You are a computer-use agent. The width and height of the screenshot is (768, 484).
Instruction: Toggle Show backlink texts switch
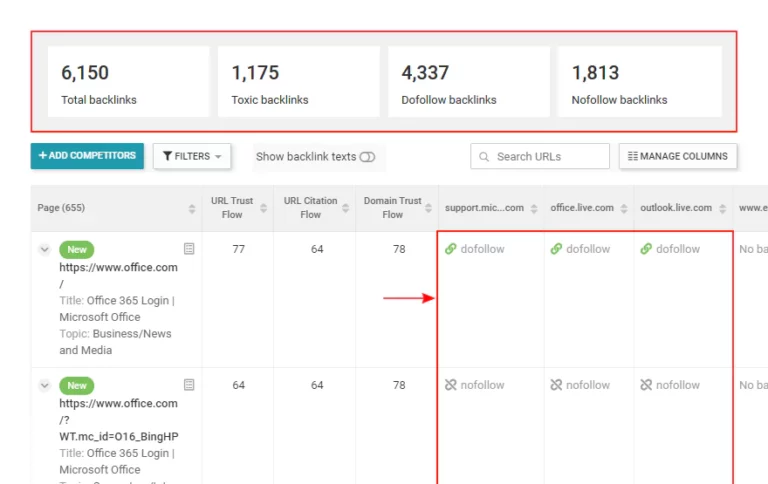(367, 157)
